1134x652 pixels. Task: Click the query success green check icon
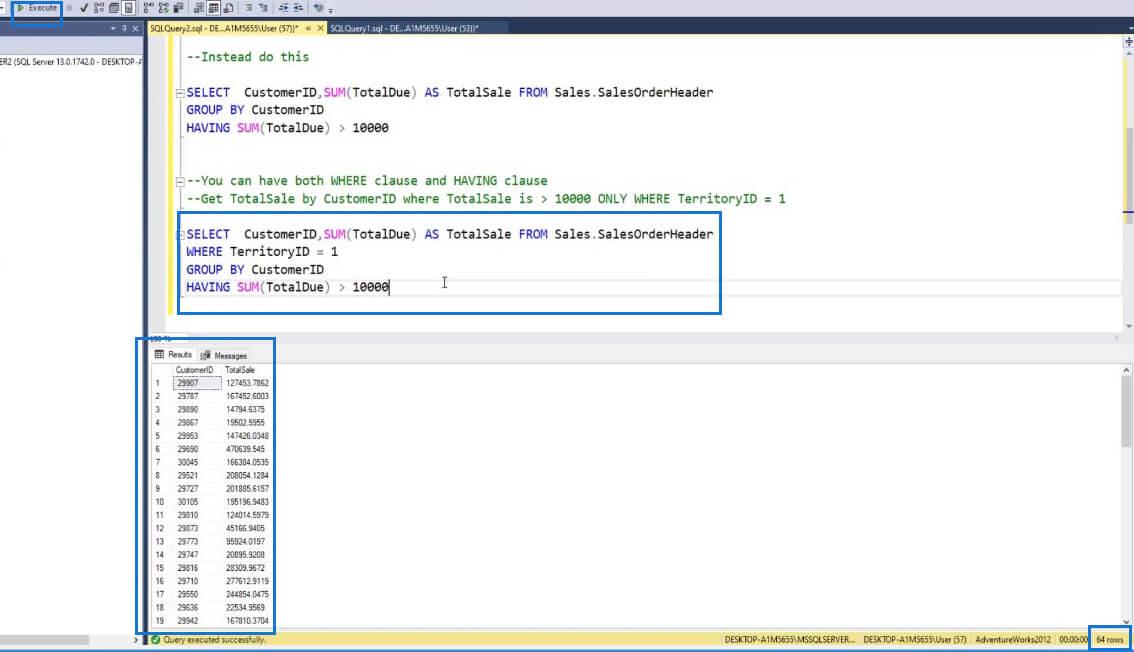pyautogui.click(x=155, y=640)
